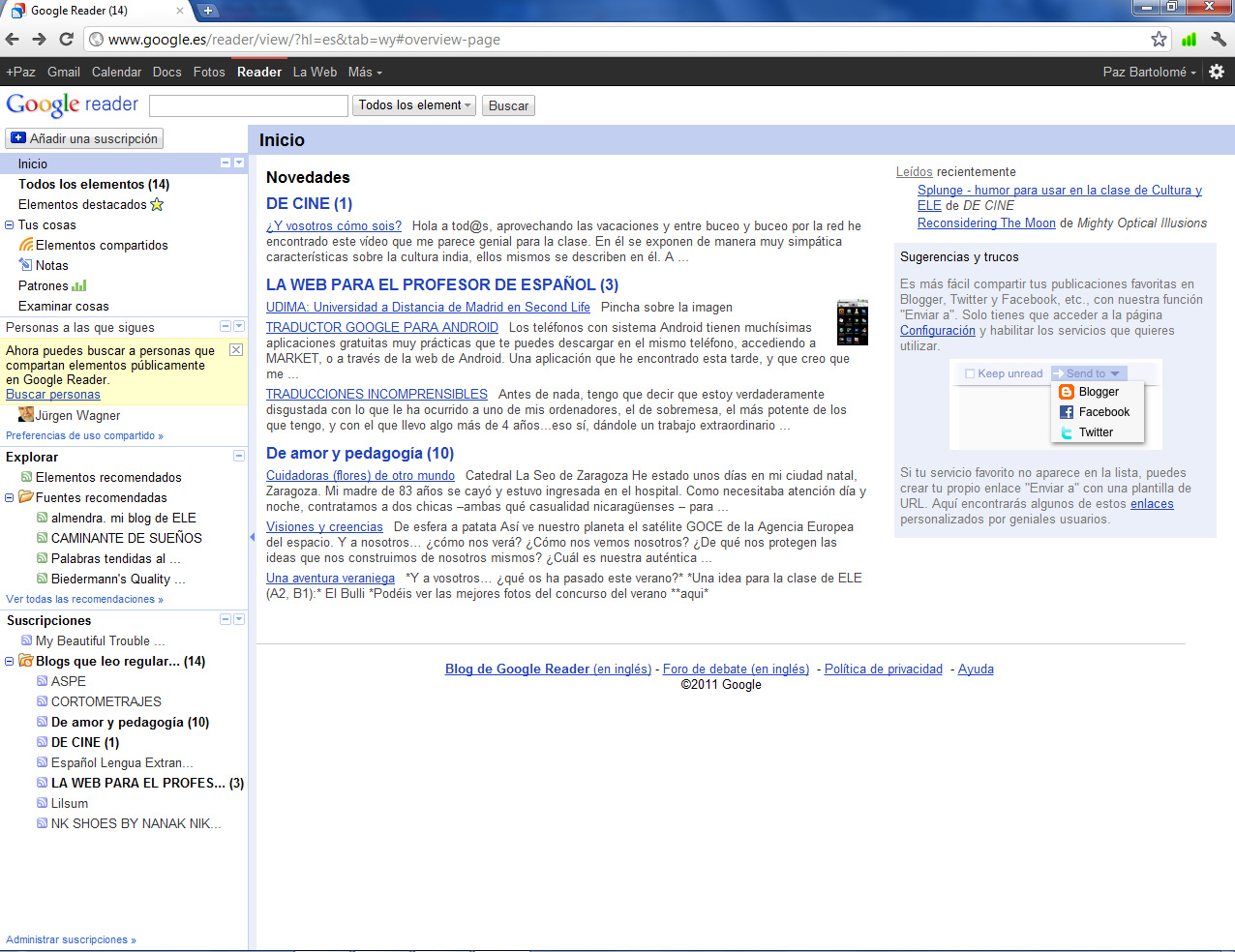This screenshot has width=1235, height=952.
Task: Reload the page with the refresh icon
Action: pos(66,40)
